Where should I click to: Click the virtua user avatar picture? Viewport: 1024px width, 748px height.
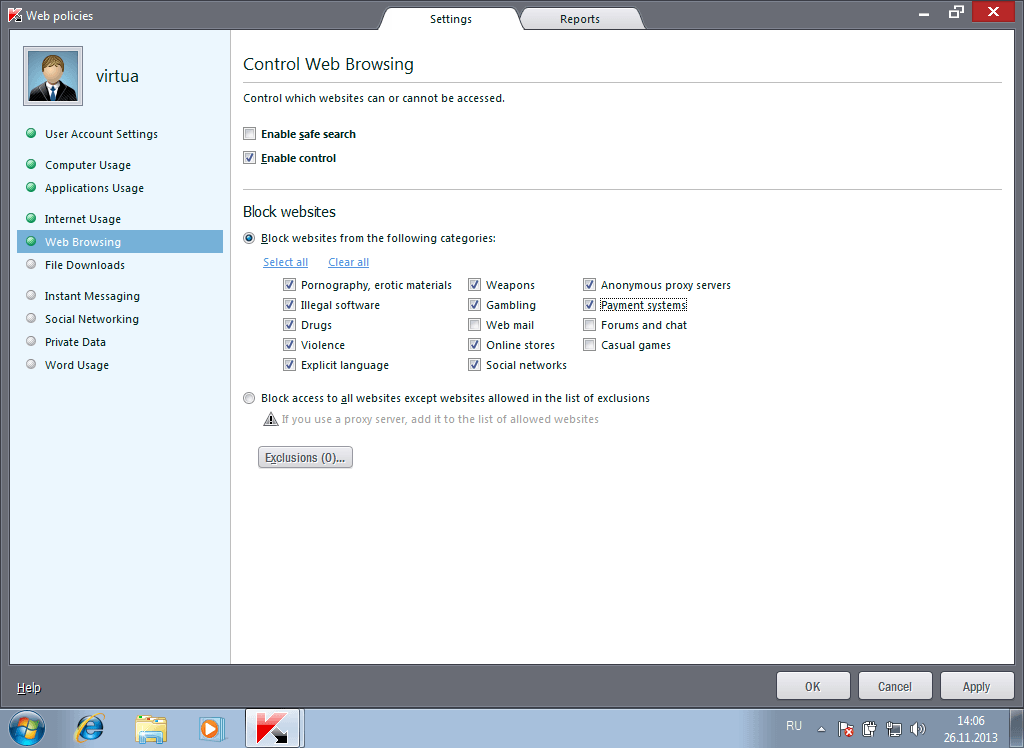point(53,76)
